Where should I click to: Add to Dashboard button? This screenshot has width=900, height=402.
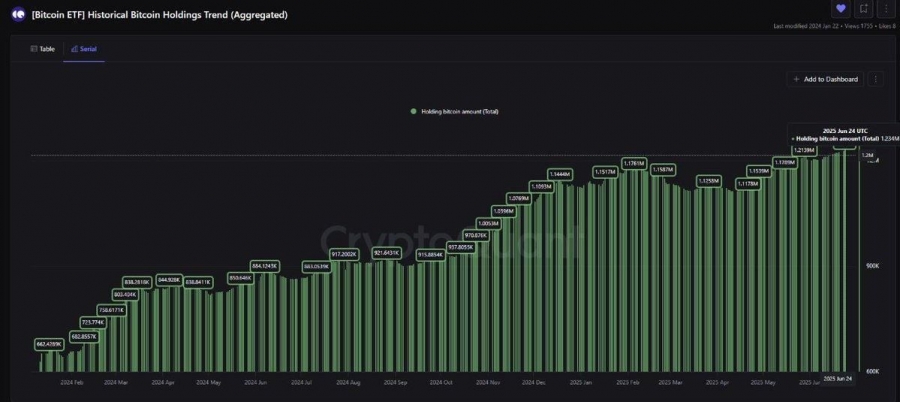pyautogui.click(x=825, y=79)
